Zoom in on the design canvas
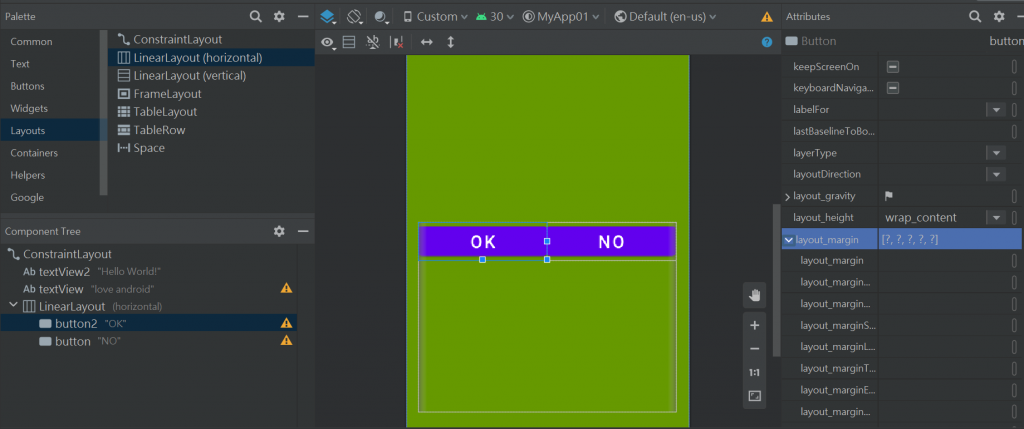 (x=755, y=325)
